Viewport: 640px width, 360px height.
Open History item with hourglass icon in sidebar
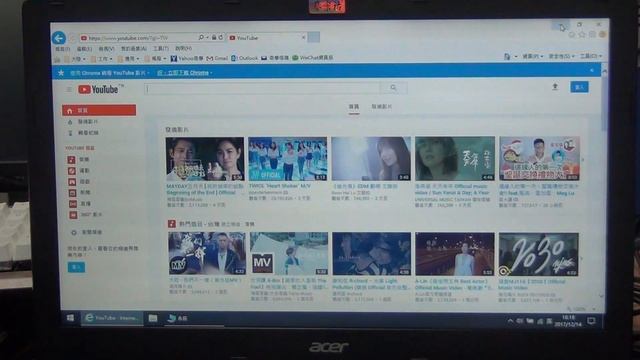pos(83,133)
